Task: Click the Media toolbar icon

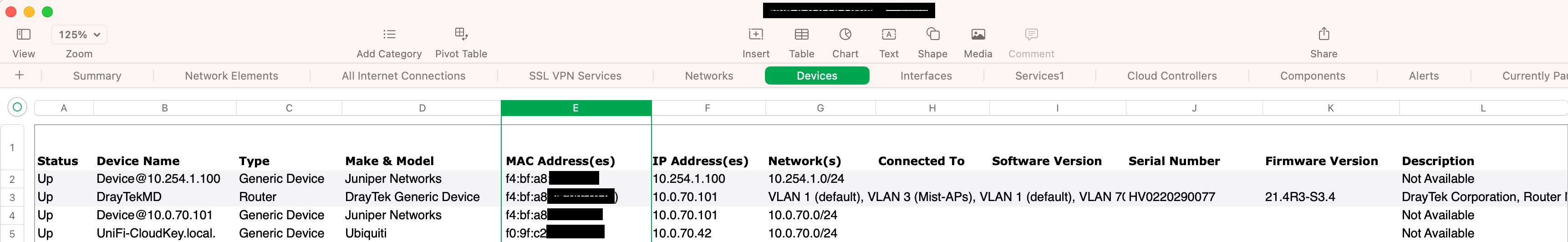Action: [x=977, y=34]
